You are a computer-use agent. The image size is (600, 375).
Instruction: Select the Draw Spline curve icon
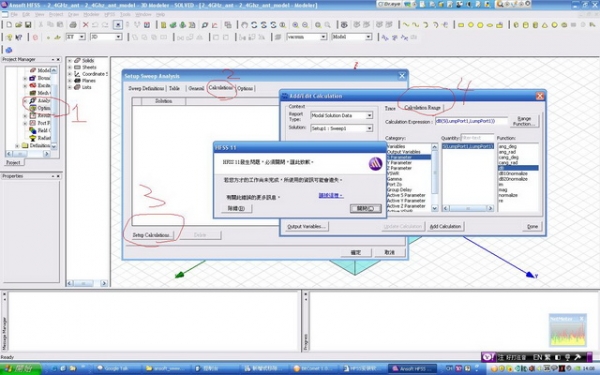[416, 25]
